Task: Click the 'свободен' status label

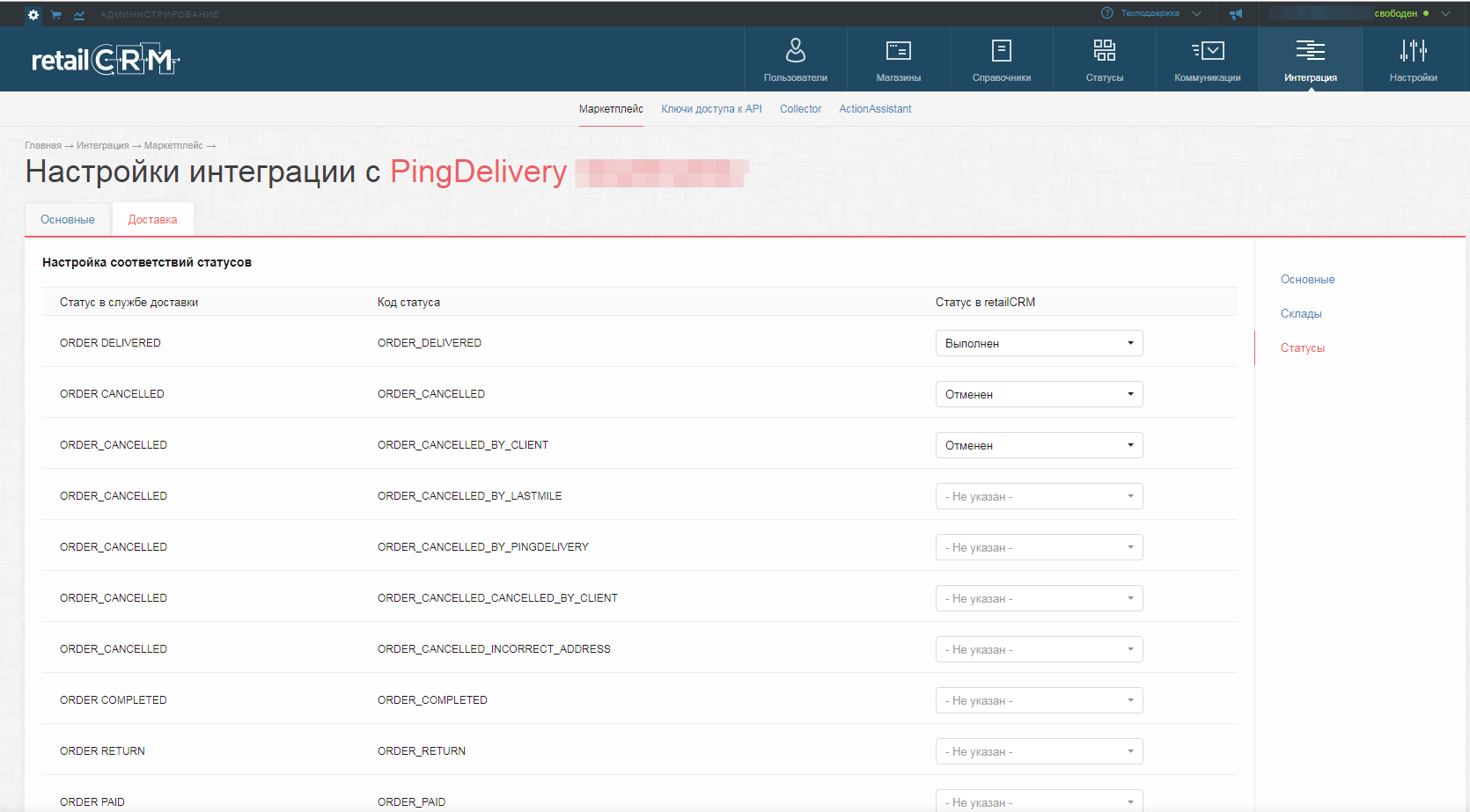Action: [x=1395, y=13]
